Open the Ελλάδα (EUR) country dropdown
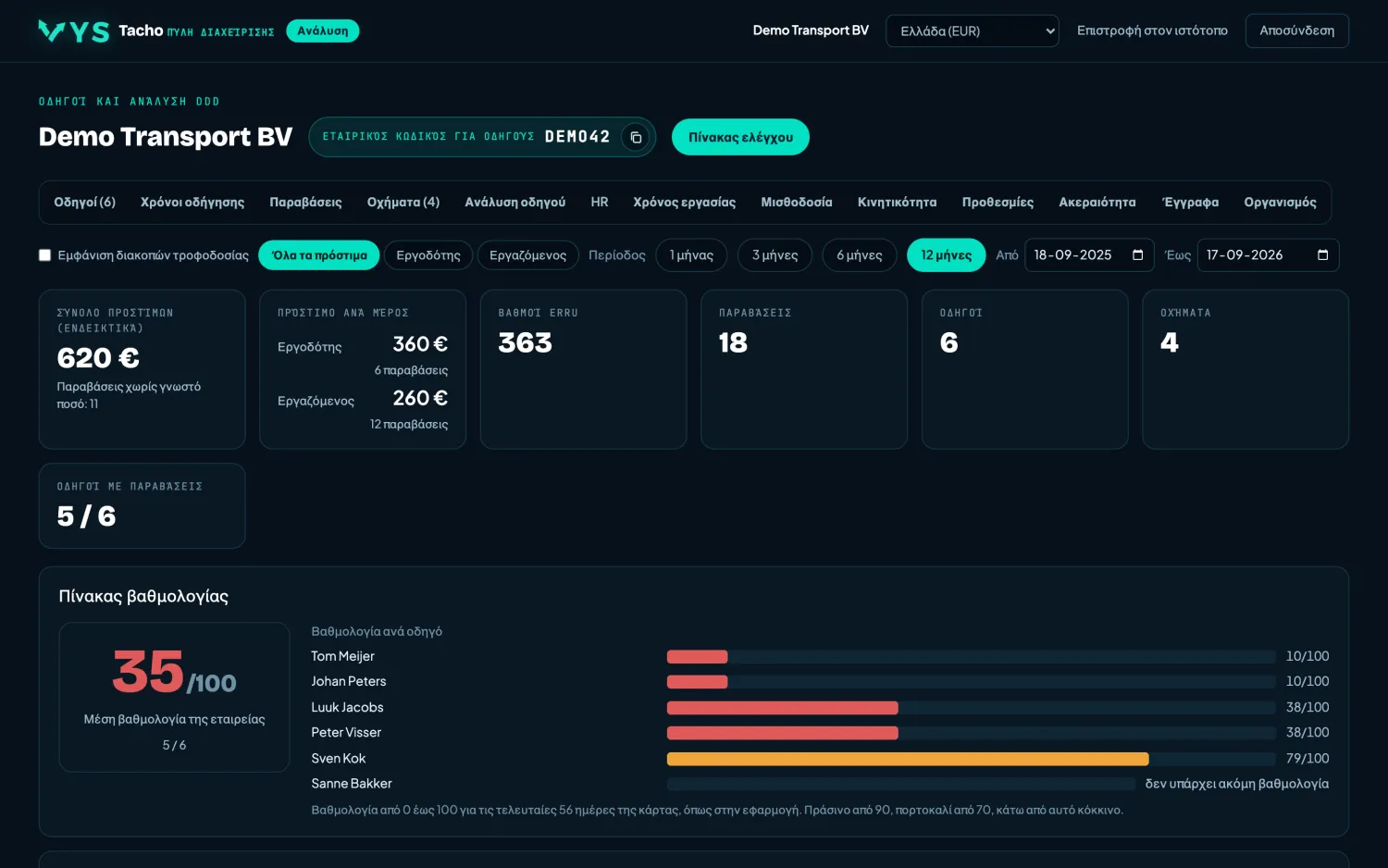 pos(972,31)
